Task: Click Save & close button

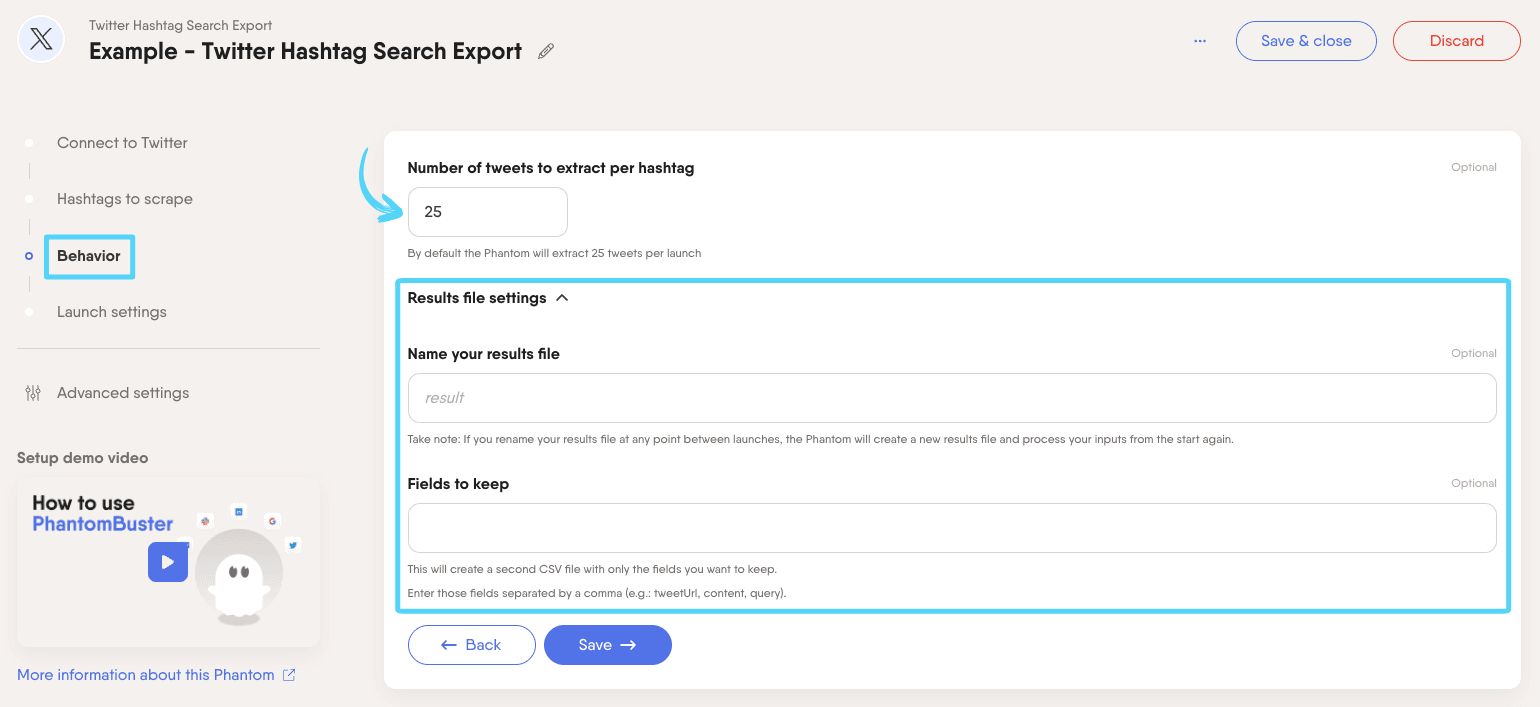Action: (x=1306, y=41)
